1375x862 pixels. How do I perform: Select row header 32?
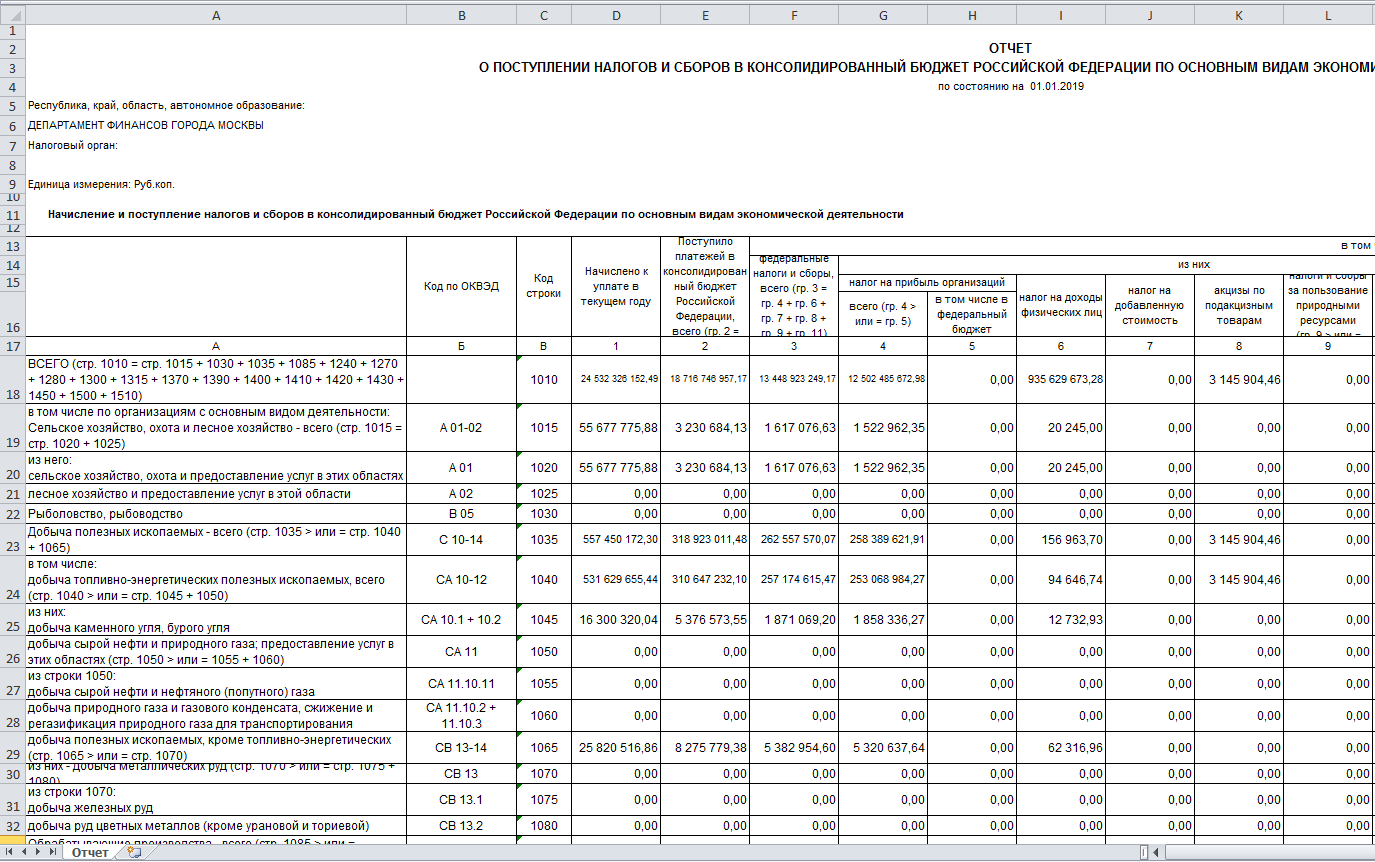[12, 826]
